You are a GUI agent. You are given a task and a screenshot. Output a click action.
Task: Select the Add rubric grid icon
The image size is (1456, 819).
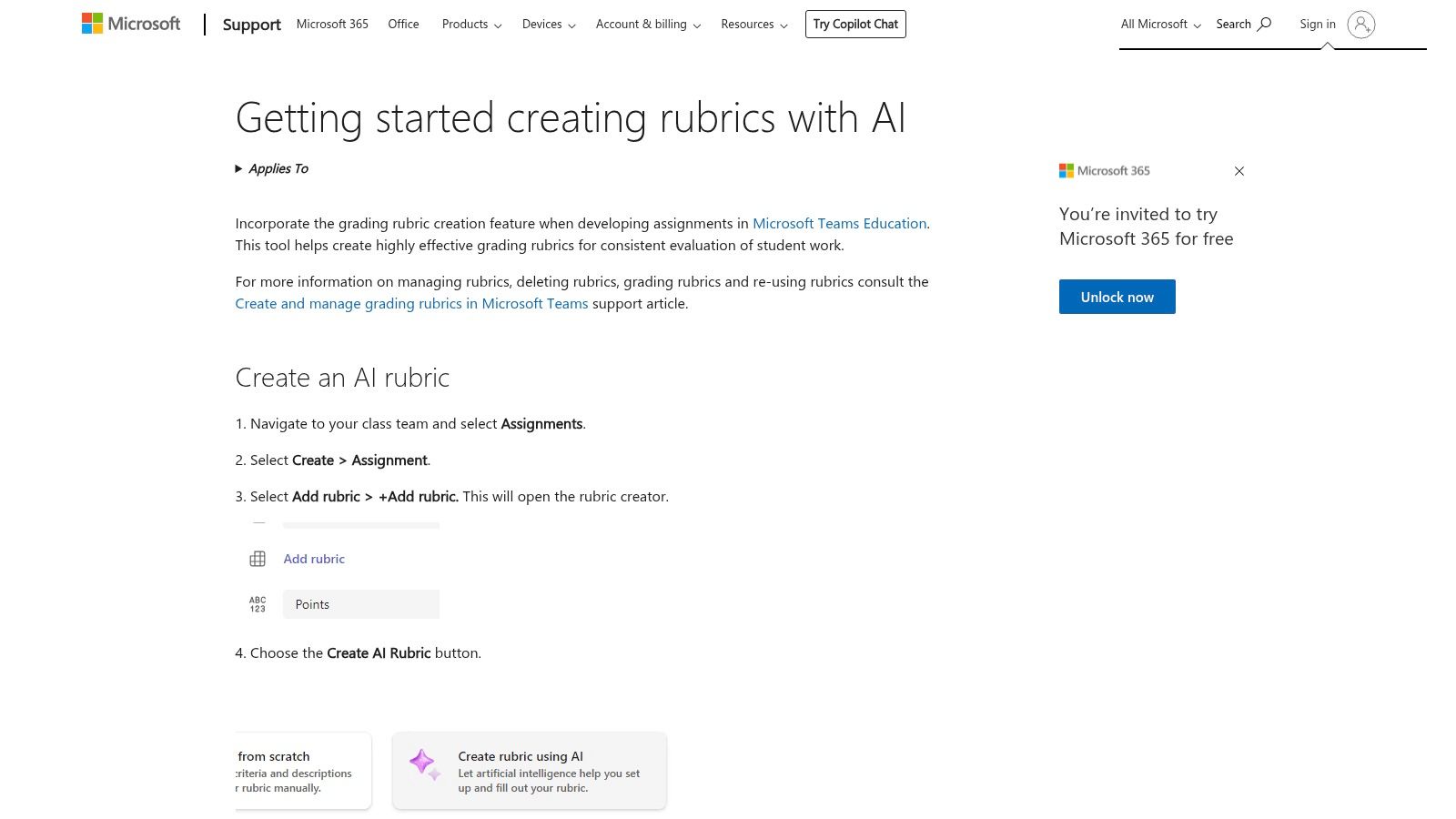click(x=258, y=558)
